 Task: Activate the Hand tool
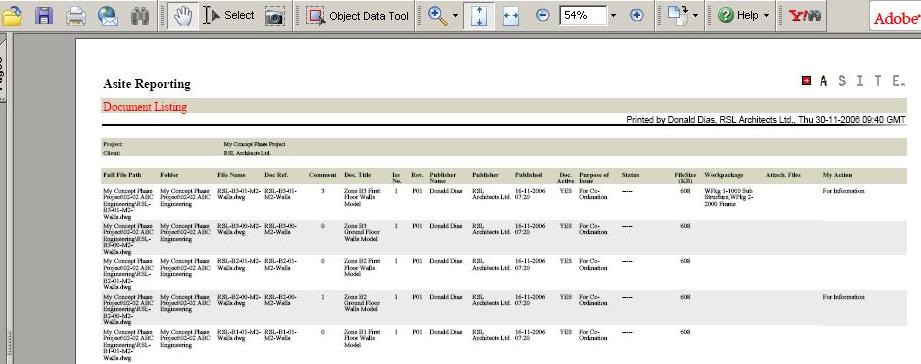[x=182, y=16]
